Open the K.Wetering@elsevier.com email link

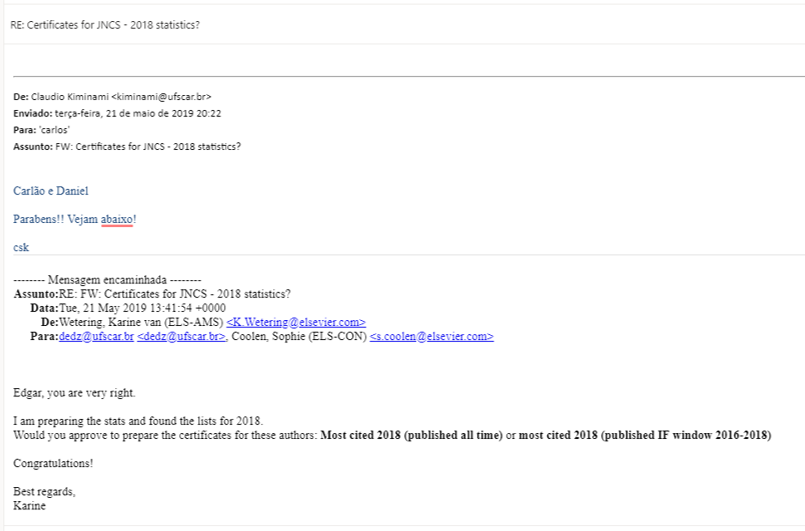coord(296,323)
